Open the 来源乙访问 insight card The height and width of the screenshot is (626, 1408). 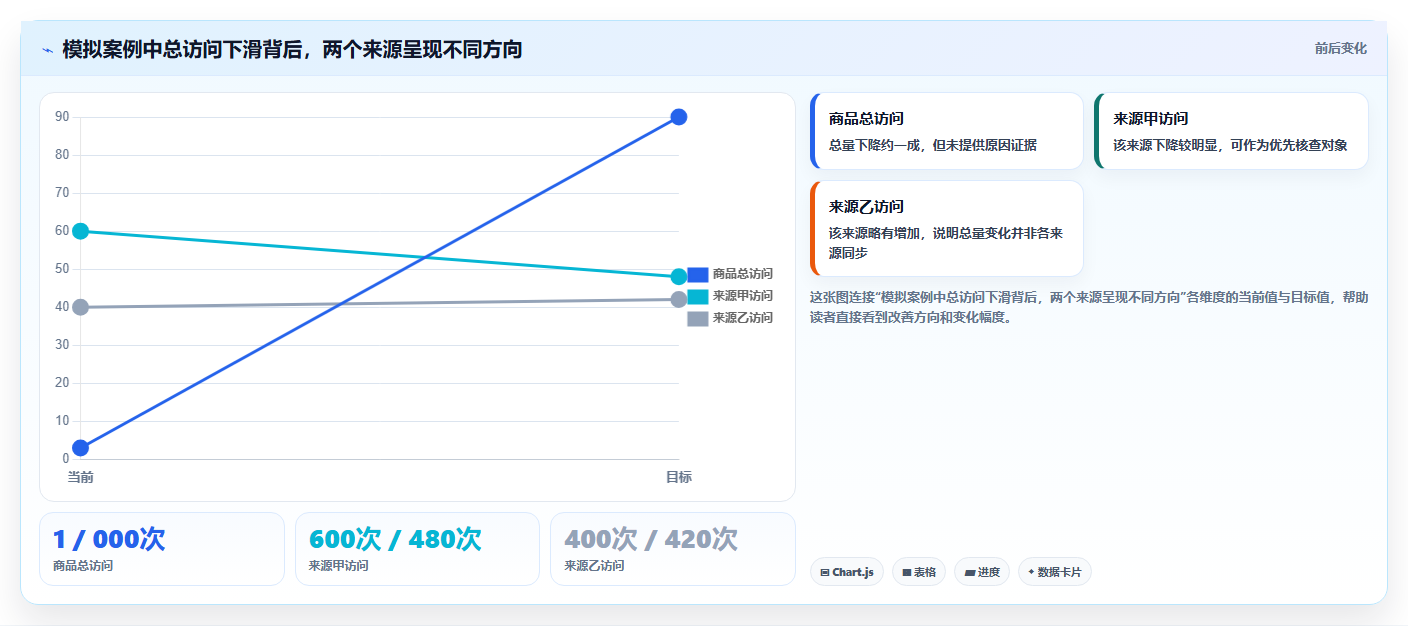947,228
